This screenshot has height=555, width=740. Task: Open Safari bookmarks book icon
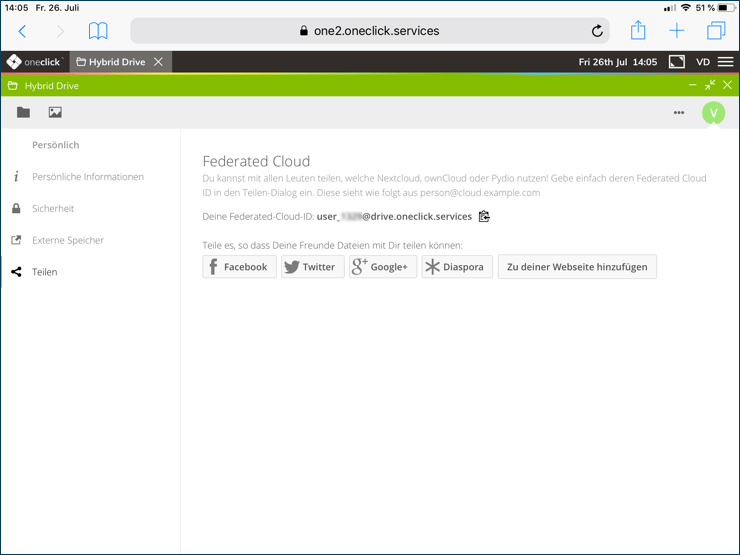pos(98,31)
